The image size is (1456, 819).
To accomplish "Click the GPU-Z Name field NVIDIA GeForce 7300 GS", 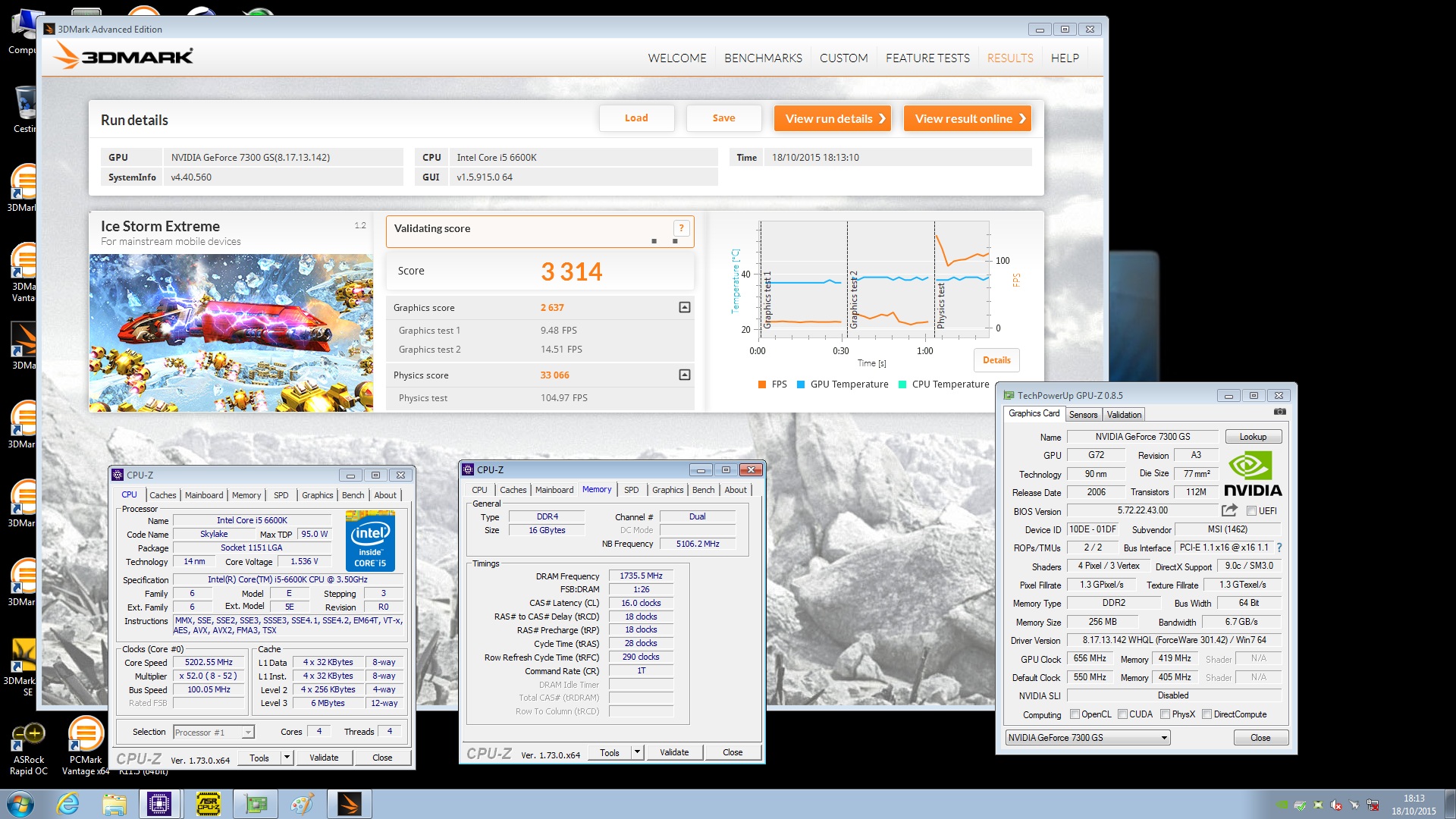I will pyautogui.click(x=1142, y=437).
